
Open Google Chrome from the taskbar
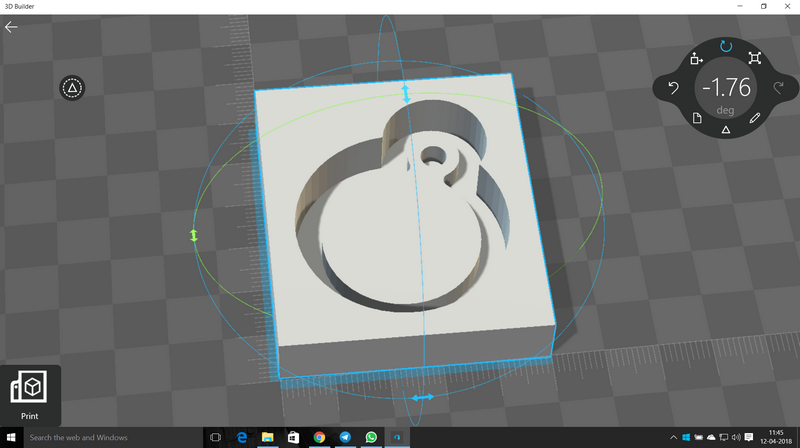(319, 437)
